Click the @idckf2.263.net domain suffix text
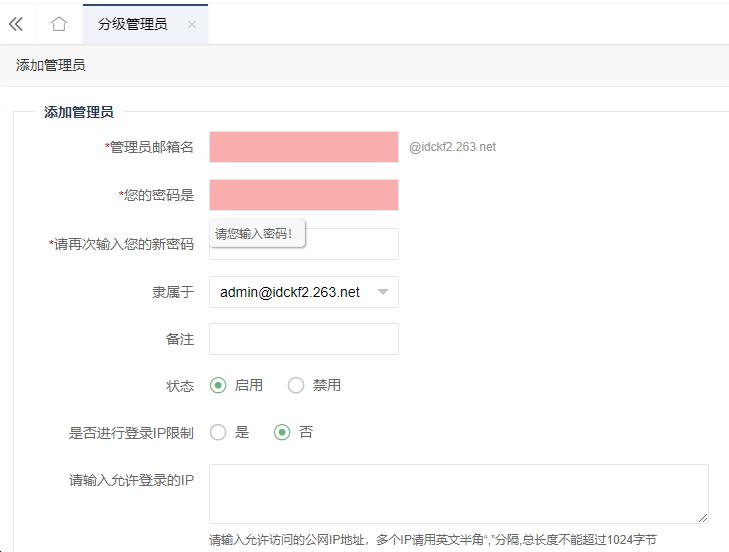The height and width of the screenshot is (552, 729). (x=452, y=147)
